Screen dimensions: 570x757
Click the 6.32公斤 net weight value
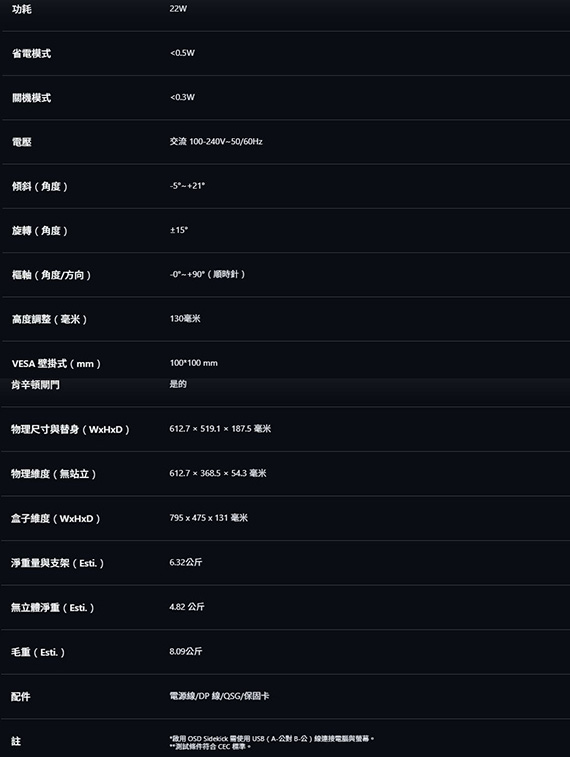point(186,562)
